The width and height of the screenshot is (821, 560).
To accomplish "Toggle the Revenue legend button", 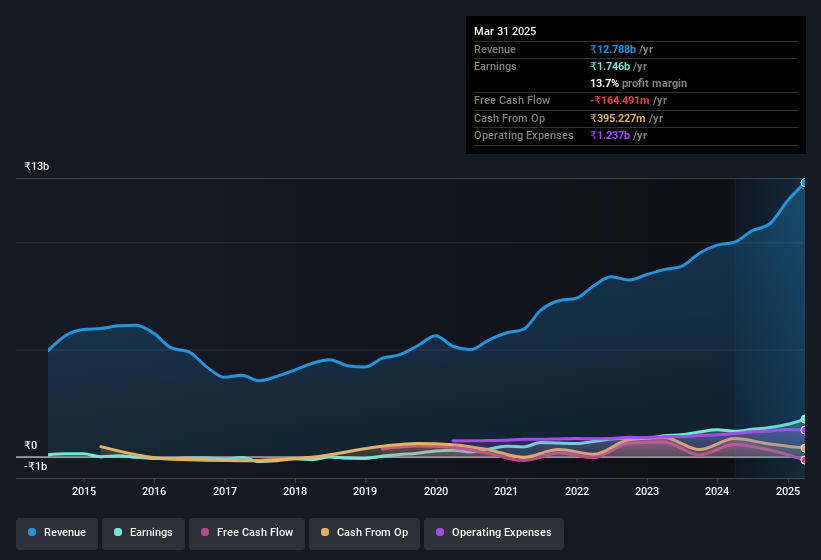I will pyautogui.click(x=57, y=533).
